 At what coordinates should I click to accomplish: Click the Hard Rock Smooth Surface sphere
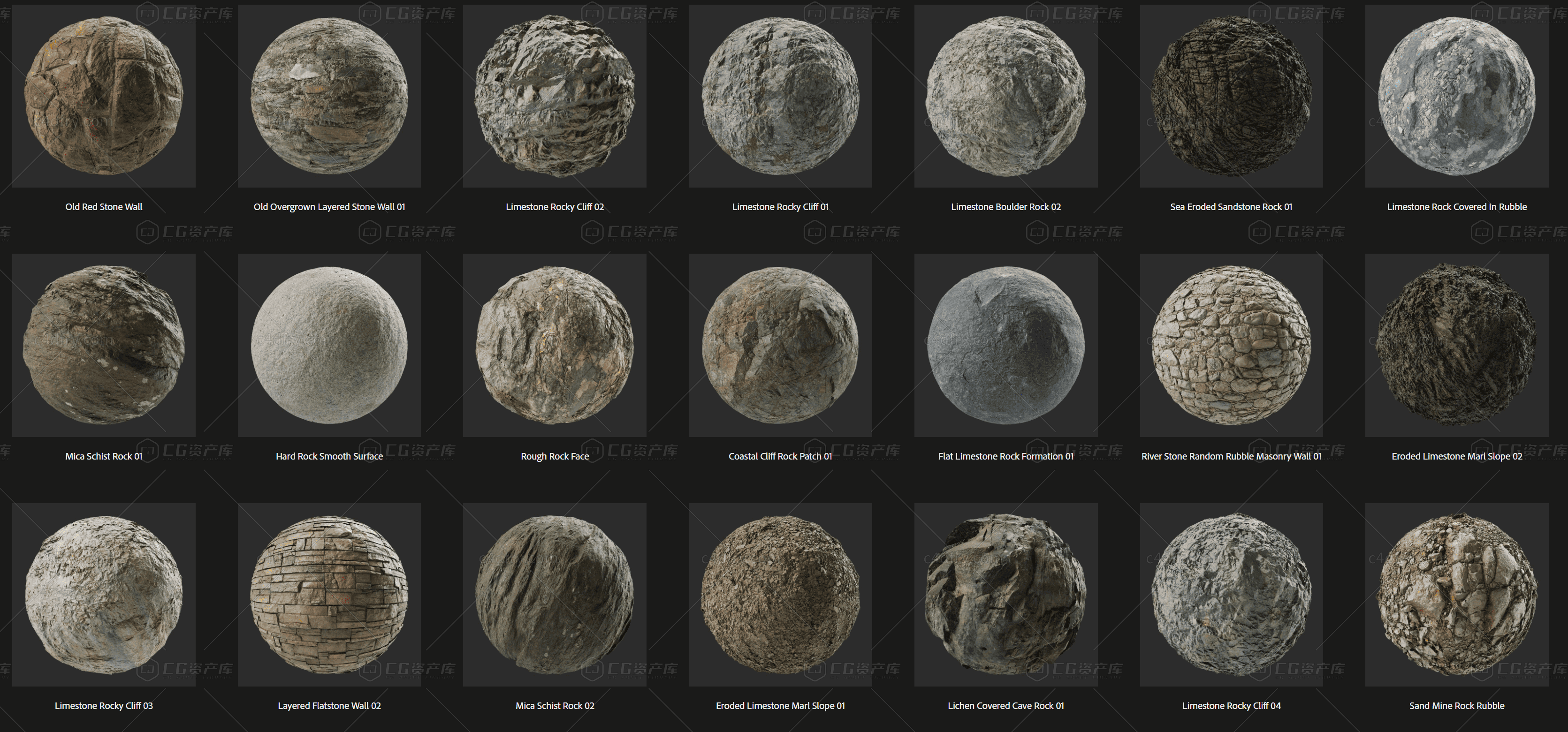(329, 345)
